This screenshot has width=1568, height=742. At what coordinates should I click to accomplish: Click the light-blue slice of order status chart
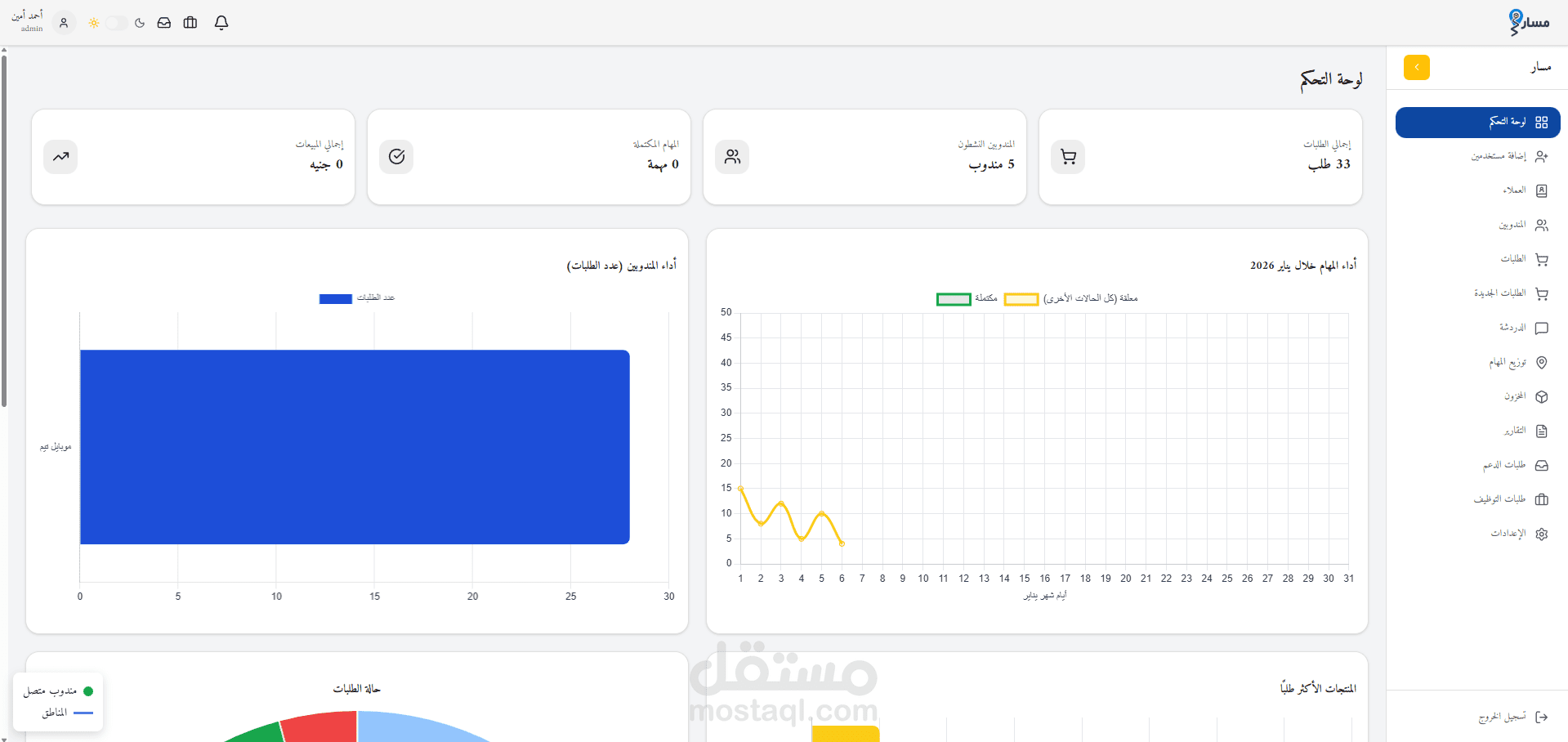point(417,729)
